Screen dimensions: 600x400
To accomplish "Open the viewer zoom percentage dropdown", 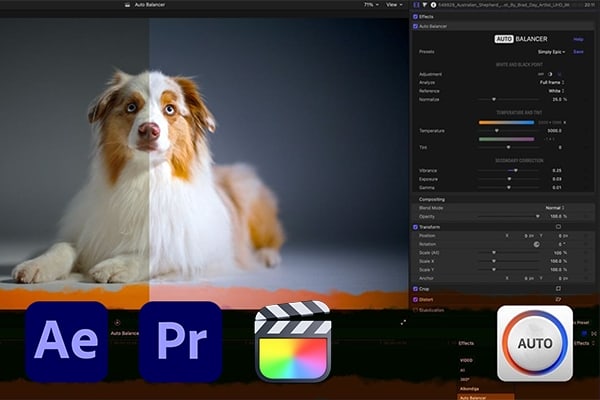I will coord(371,5).
